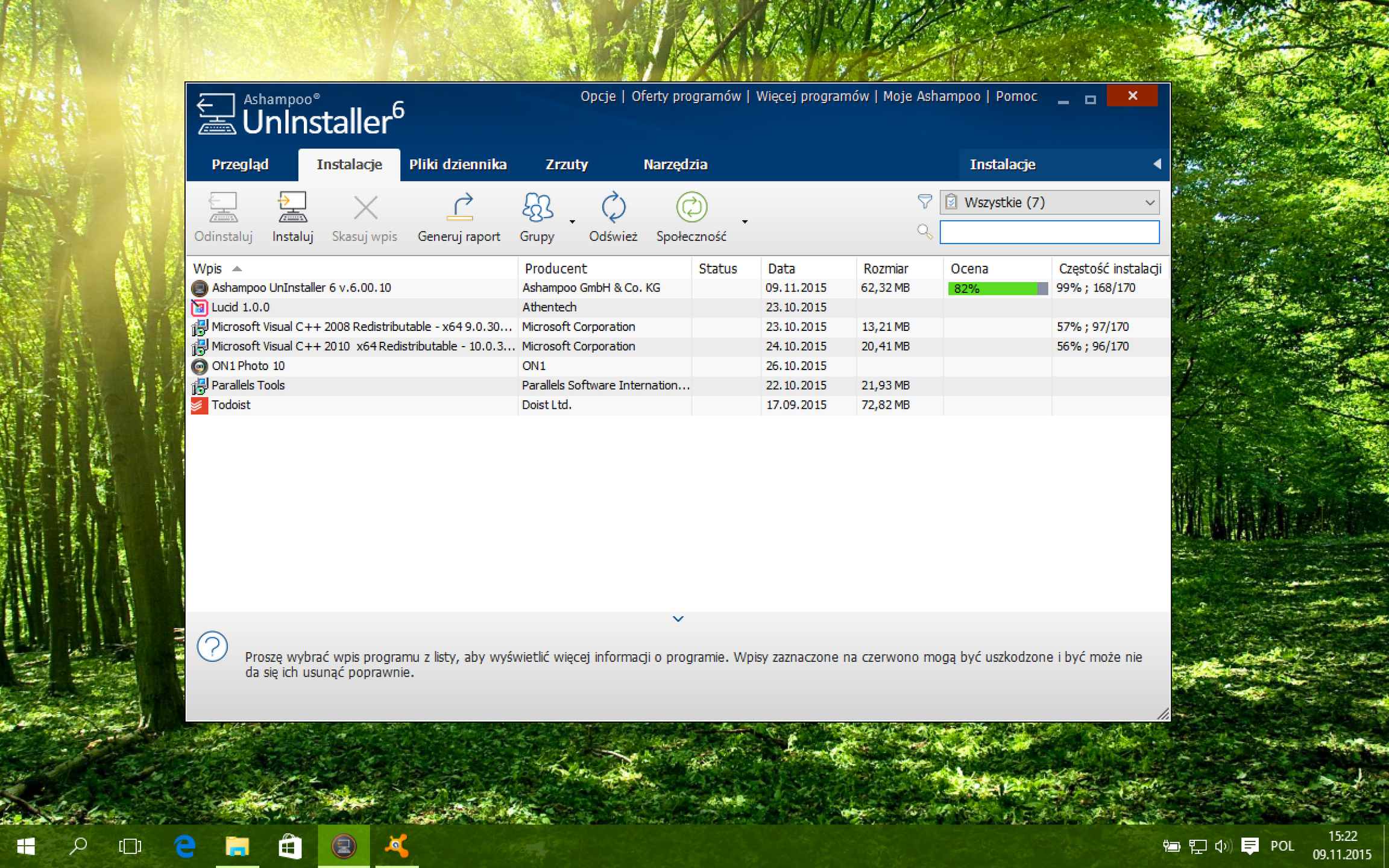Launch Microsoft Edge from the taskbar
Image resolution: width=1389 pixels, height=868 pixels.
(184, 846)
